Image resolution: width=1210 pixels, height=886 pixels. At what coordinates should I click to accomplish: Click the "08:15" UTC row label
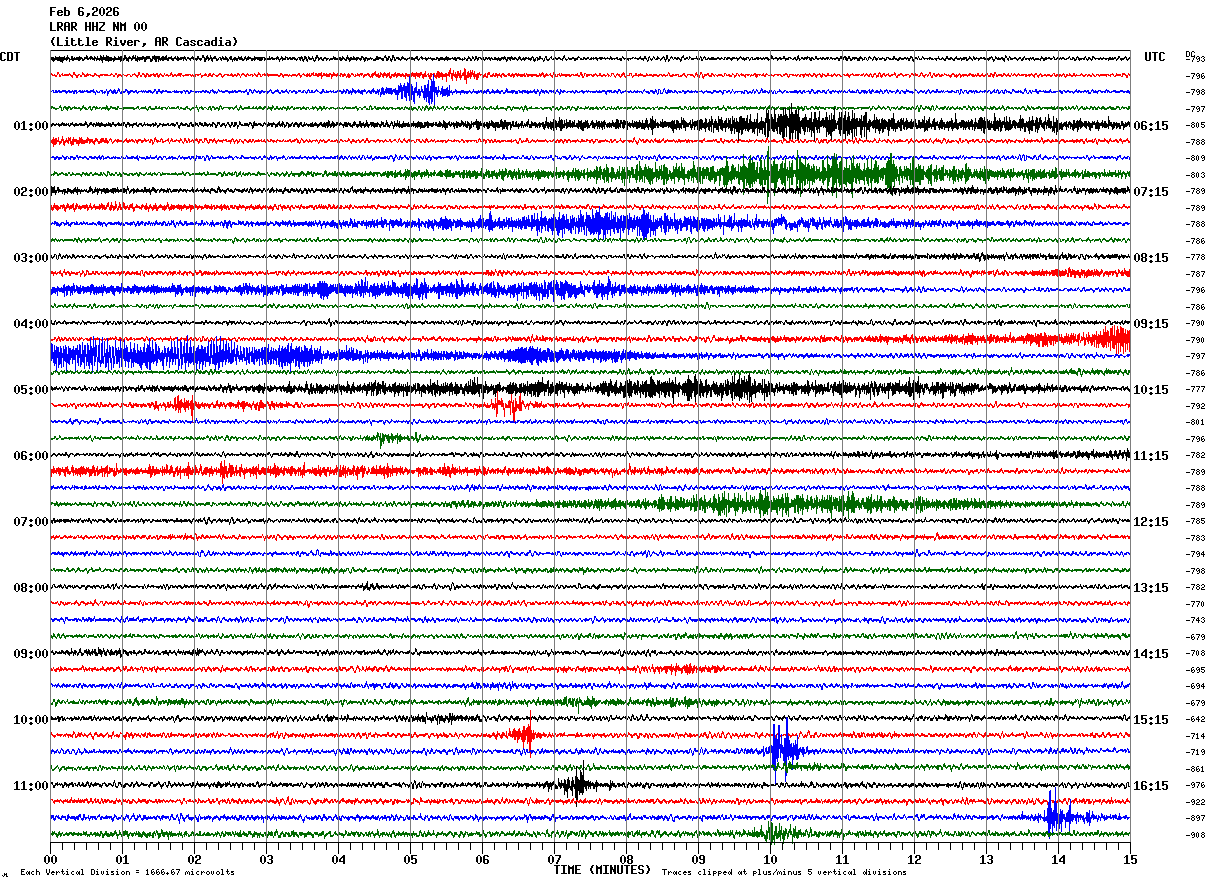(1151, 258)
